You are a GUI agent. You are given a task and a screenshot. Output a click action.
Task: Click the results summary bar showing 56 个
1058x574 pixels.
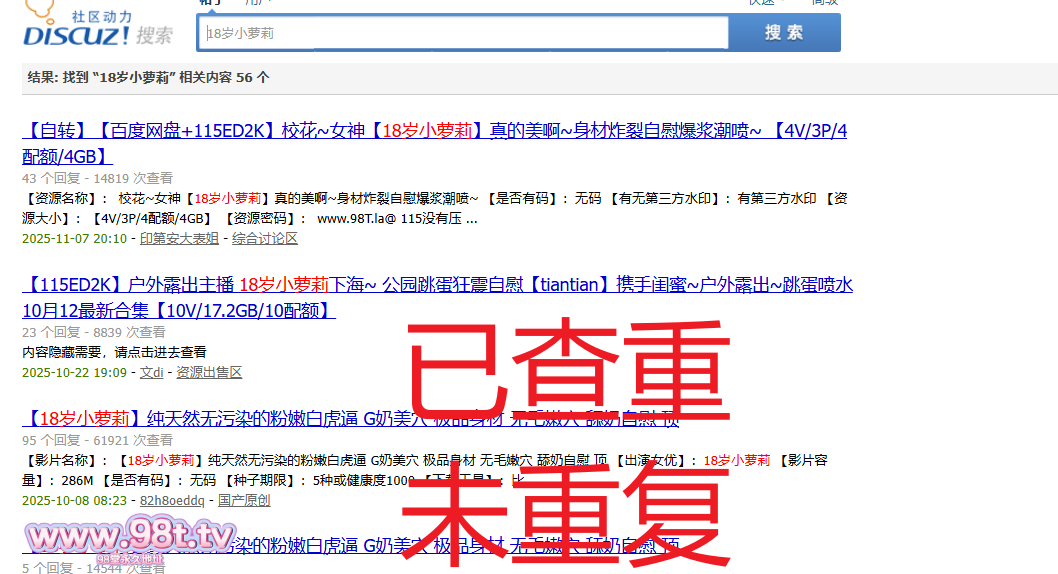pyautogui.click(x=148, y=78)
